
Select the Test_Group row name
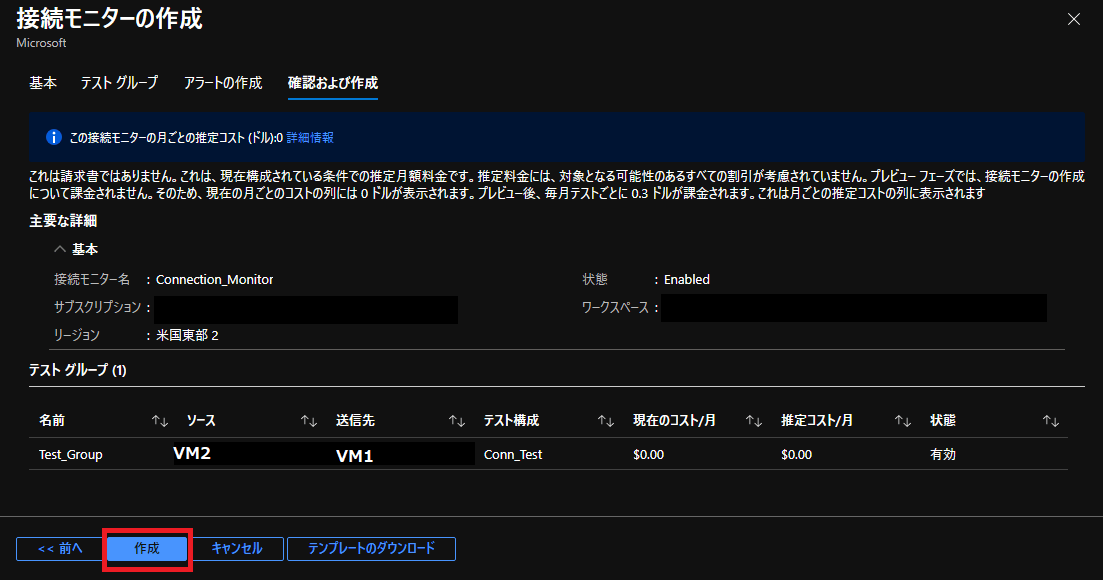point(70,455)
